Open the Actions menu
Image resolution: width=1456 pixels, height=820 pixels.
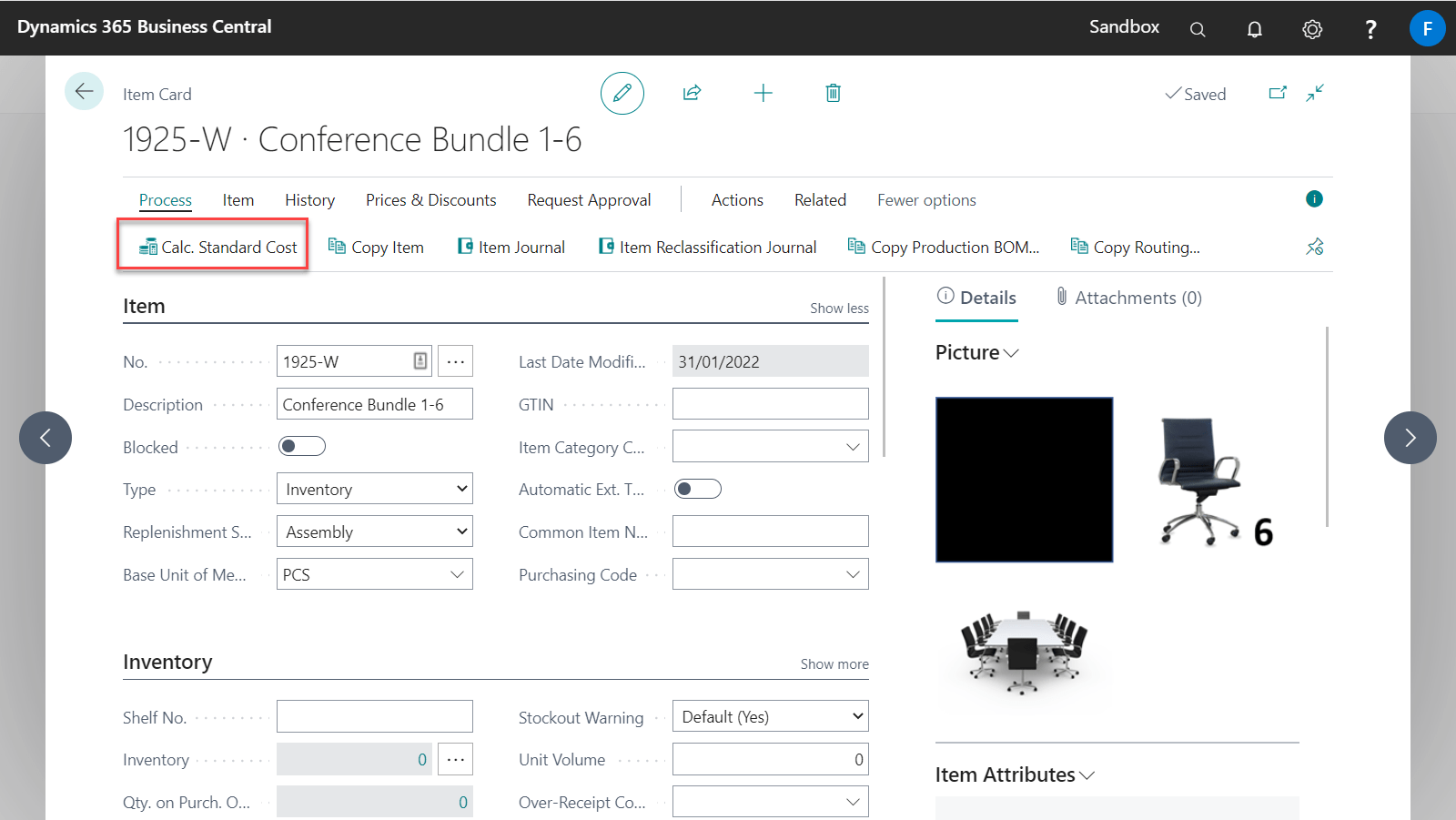(737, 200)
